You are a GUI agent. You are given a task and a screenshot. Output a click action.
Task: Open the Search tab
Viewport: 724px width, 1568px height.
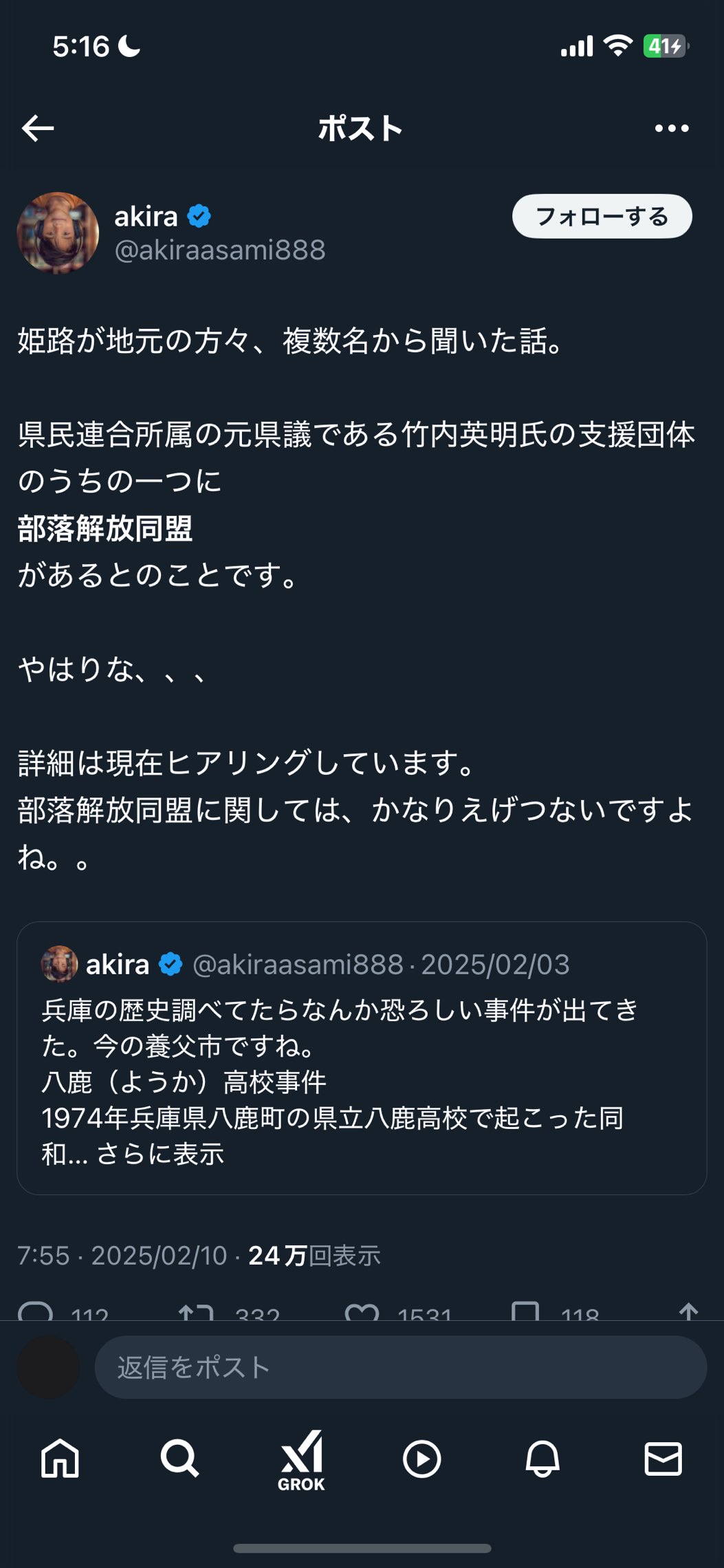(180, 1459)
